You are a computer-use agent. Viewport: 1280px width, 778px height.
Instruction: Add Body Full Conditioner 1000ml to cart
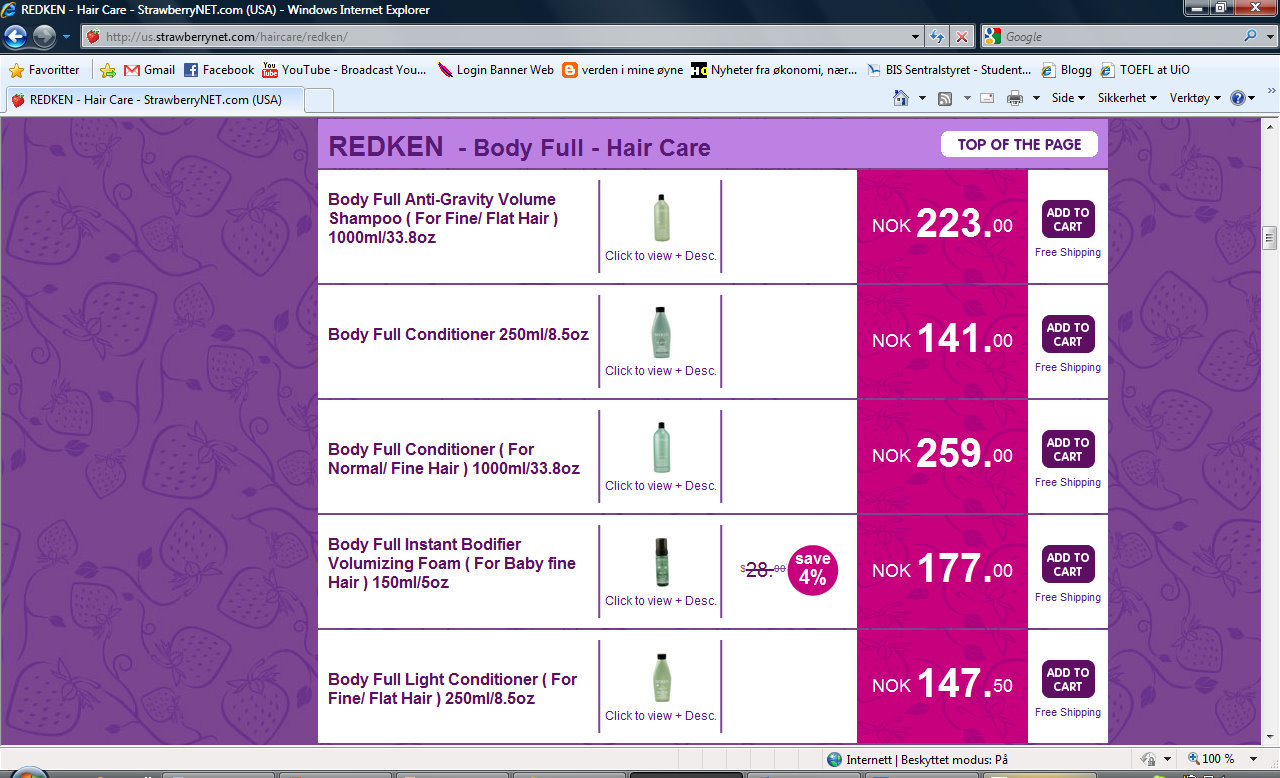(x=1068, y=449)
